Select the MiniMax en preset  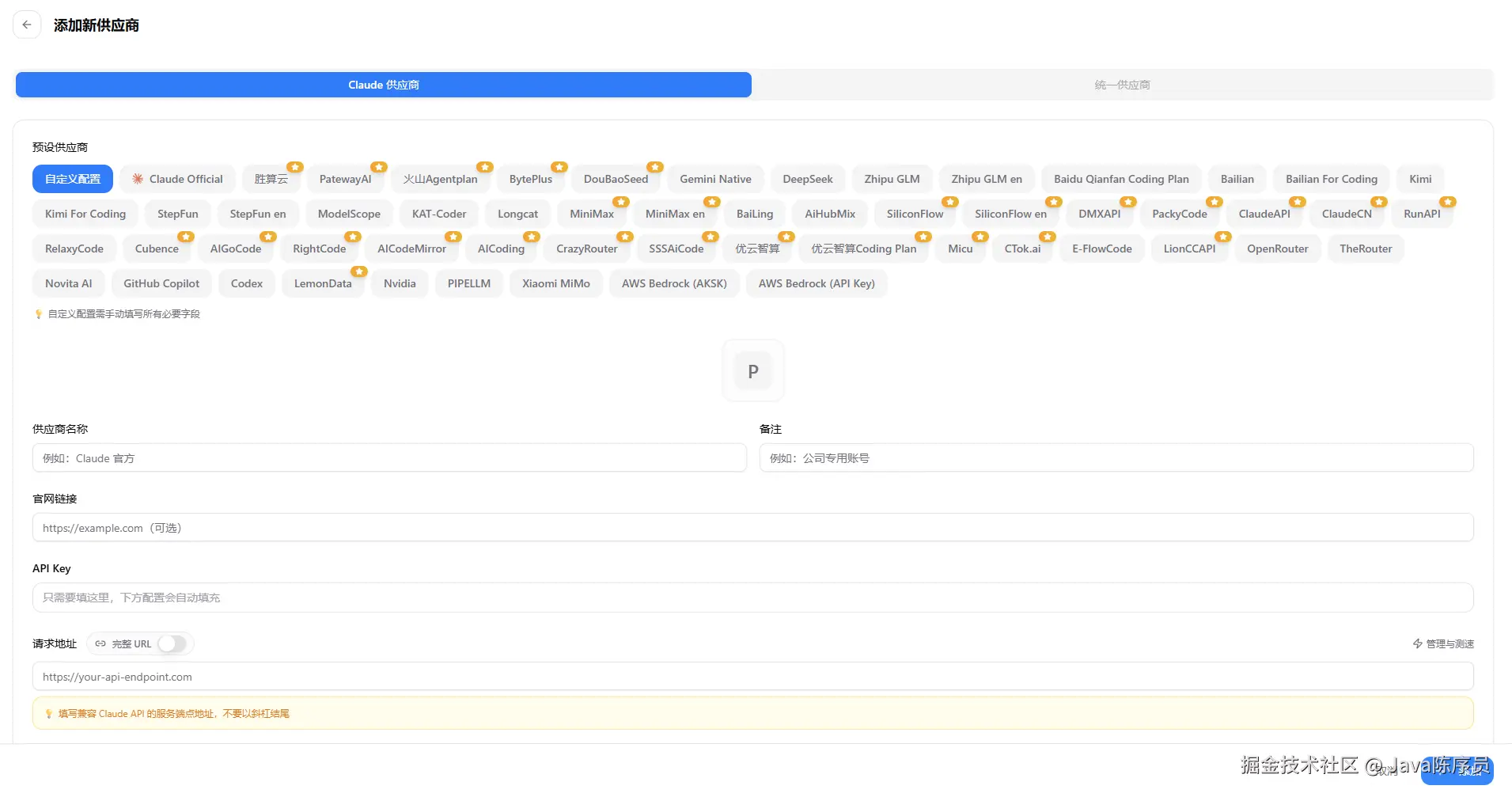click(x=675, y=214)
